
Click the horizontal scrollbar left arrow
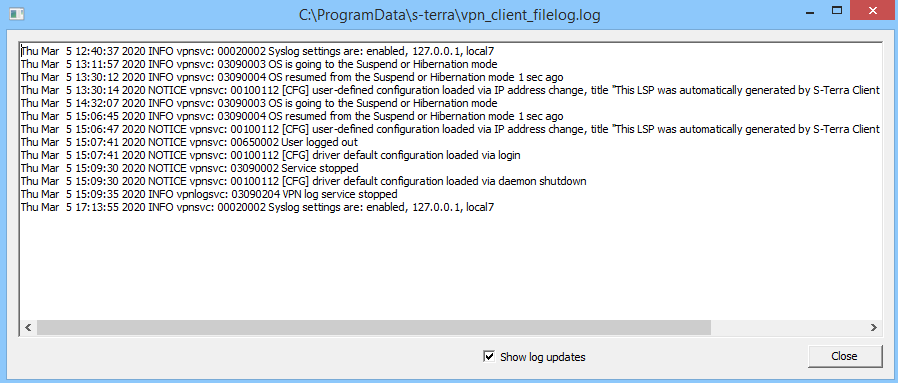(x=27, y=327)
